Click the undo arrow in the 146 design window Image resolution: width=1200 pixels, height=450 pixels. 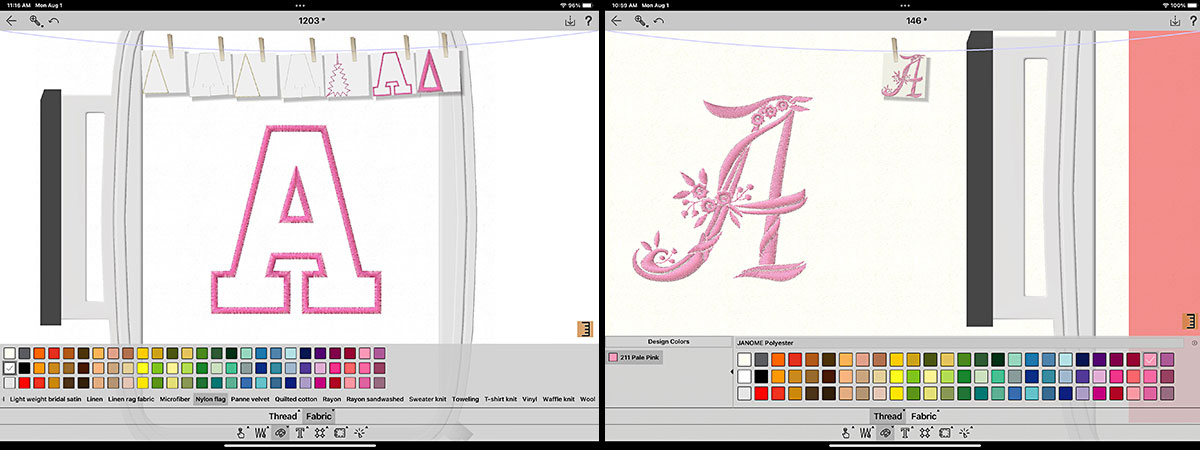pos(661,20)
